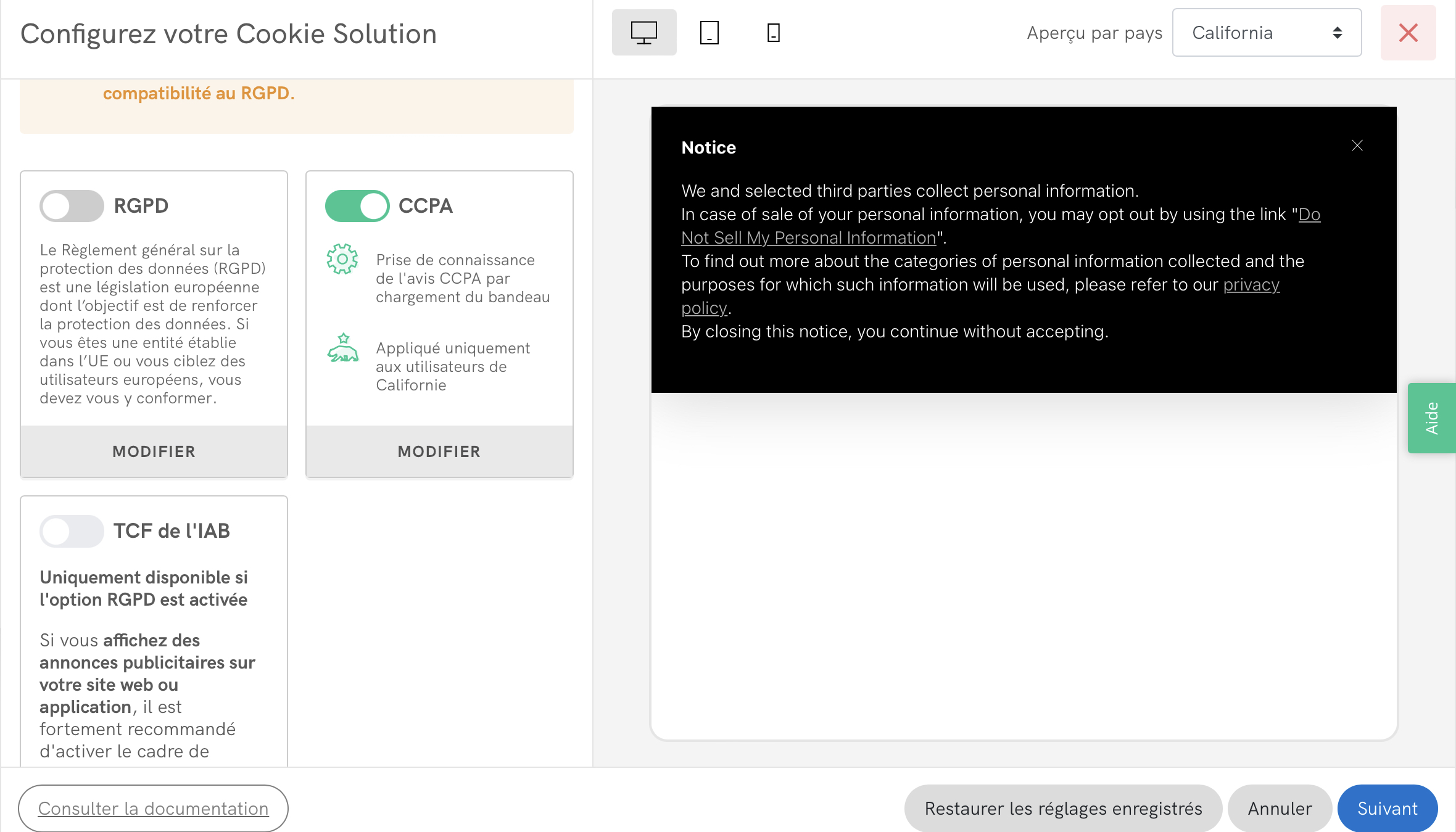1456x832 pixels.
Task: Click the red X close configurator icon
Action: click(1408, 33)
